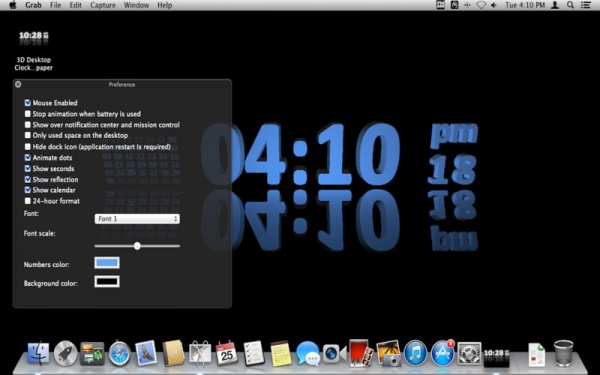The image size is (600, 375).
Task: Close the Preference panel
Action: pos(18,84)
